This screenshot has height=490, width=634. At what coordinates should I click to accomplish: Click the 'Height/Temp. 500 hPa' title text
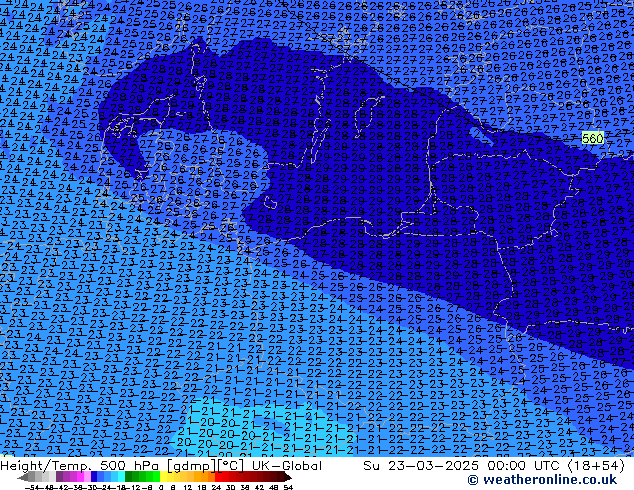[82, 466]
